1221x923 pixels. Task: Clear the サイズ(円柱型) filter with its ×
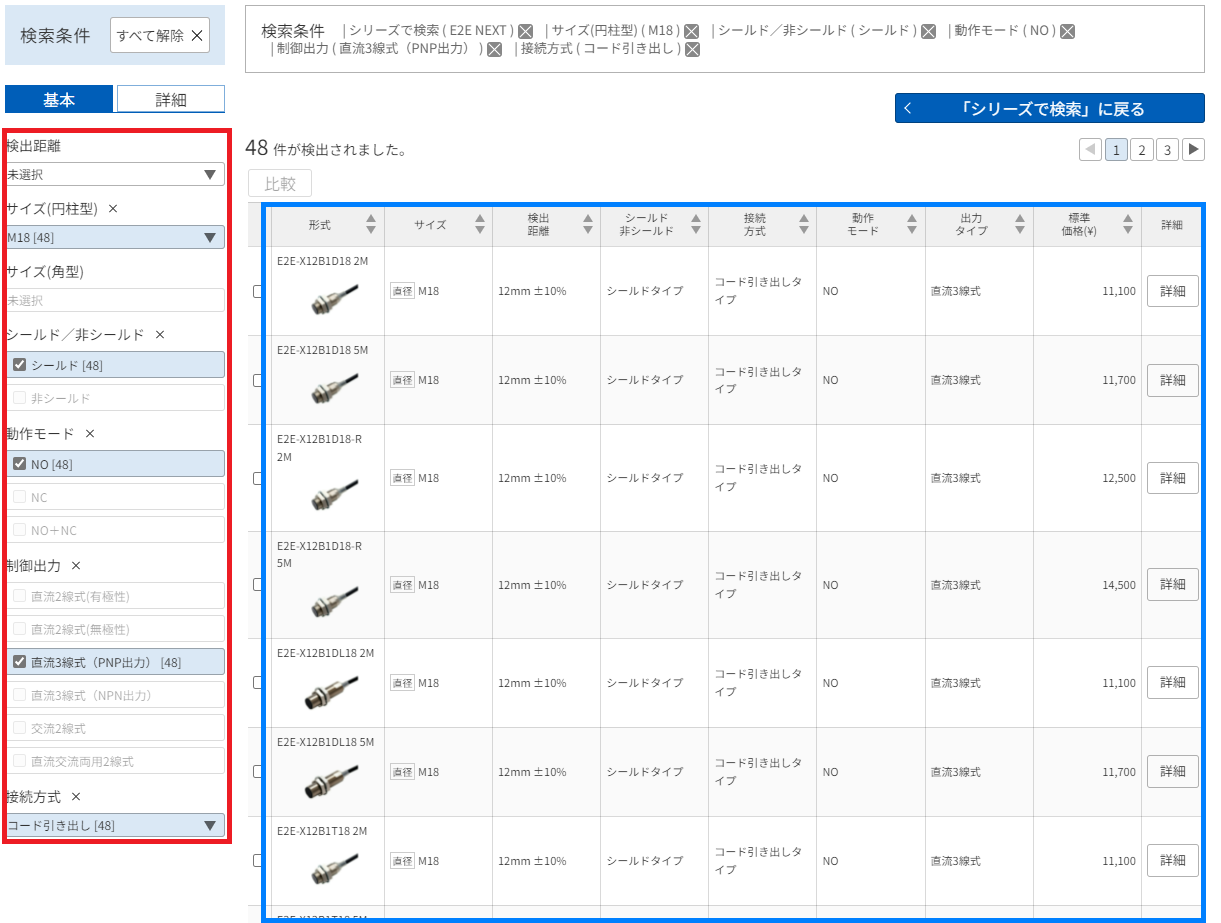(113, 209)
